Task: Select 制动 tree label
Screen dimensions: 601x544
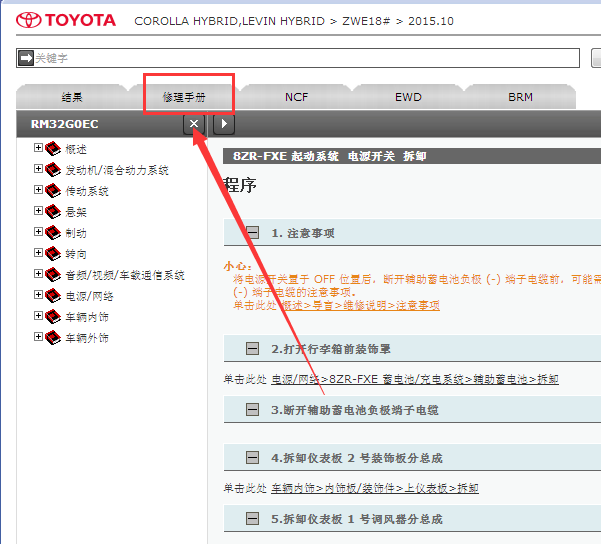Action: pyautogui.click(x=76, y=233)
